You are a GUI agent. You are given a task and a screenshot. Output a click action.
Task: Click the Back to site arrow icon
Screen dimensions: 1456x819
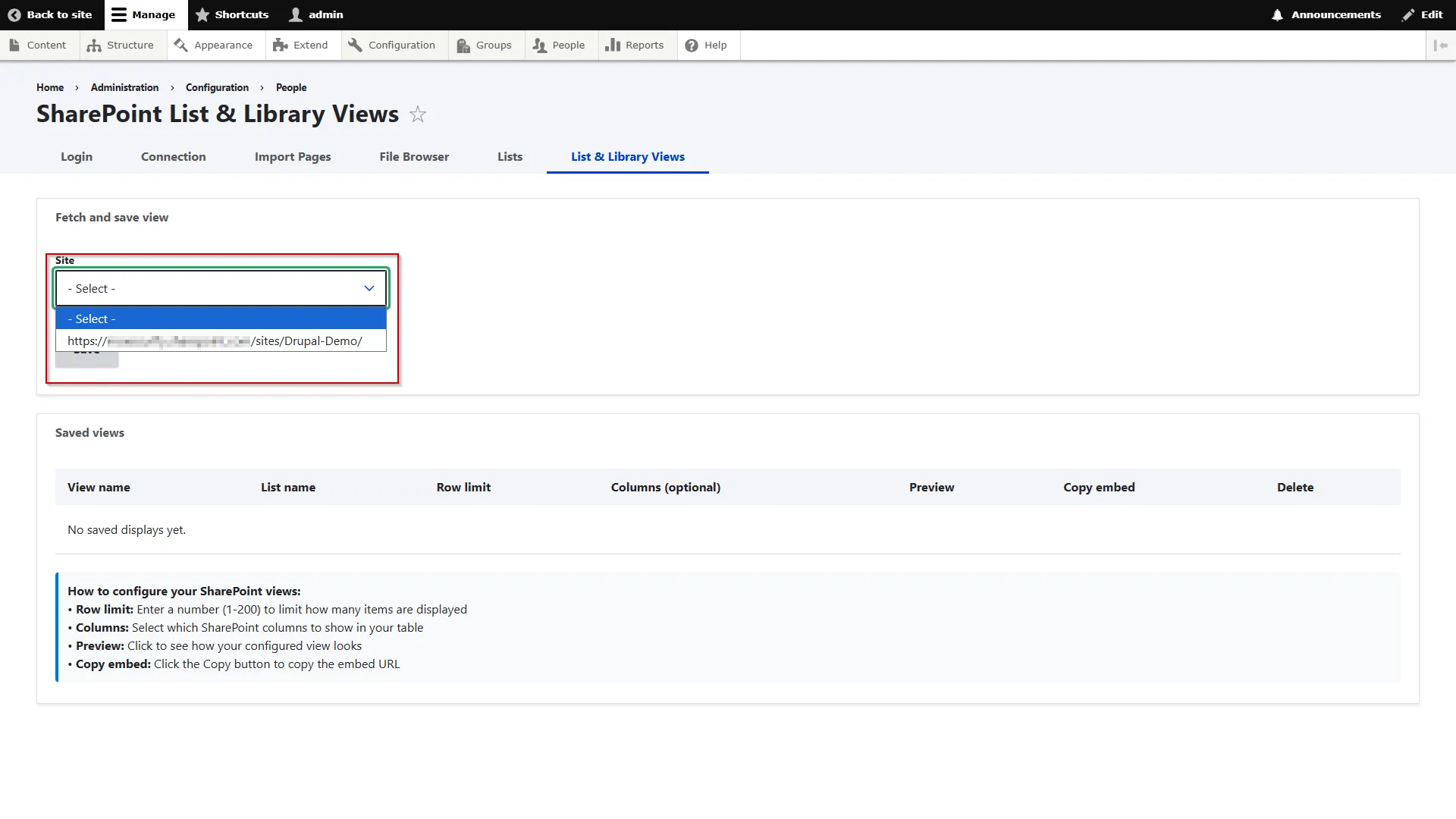[x=14, y=14]
